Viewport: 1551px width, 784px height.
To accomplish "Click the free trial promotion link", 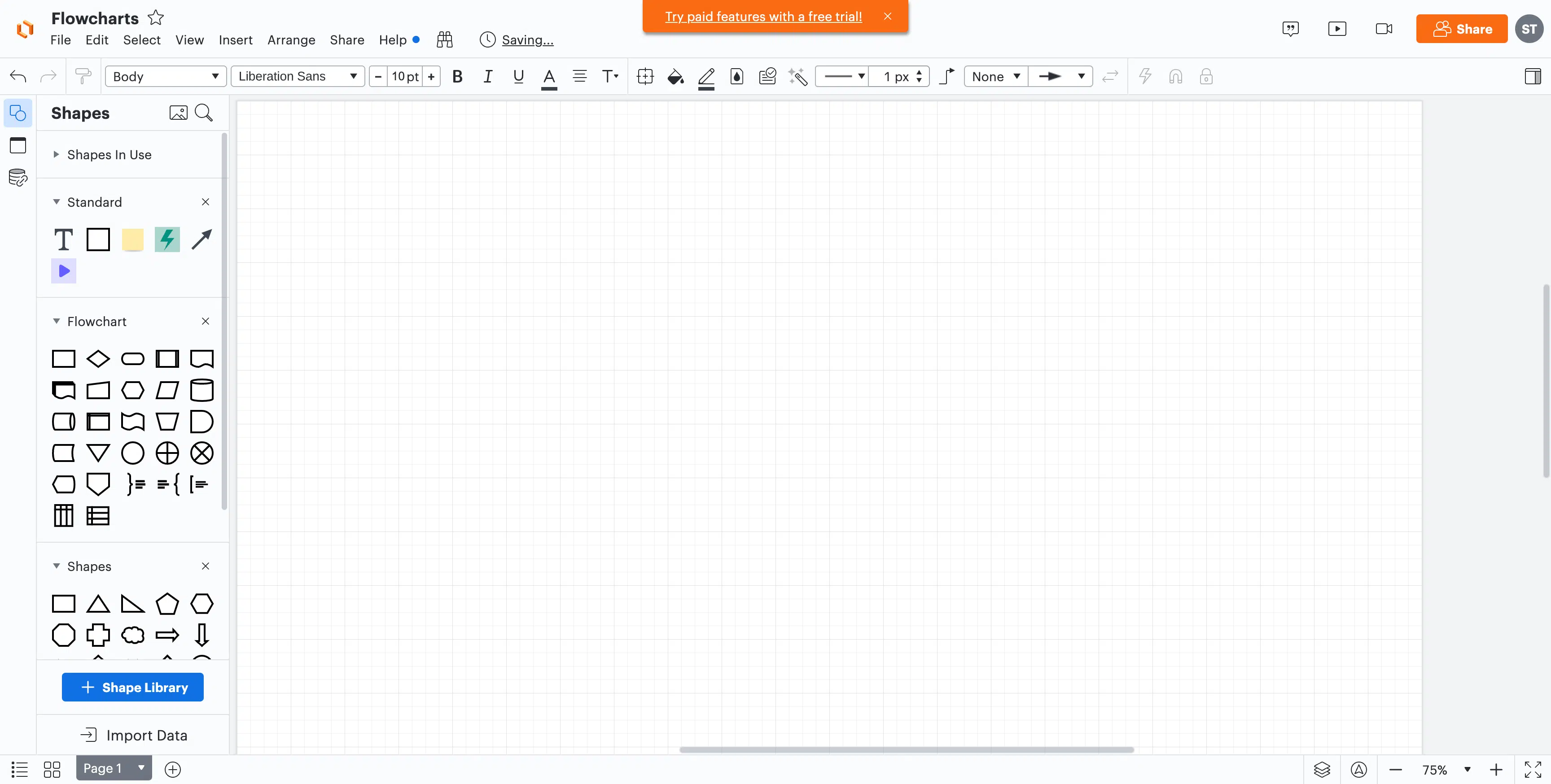I will pyautogui.click(x=763, y=16).
